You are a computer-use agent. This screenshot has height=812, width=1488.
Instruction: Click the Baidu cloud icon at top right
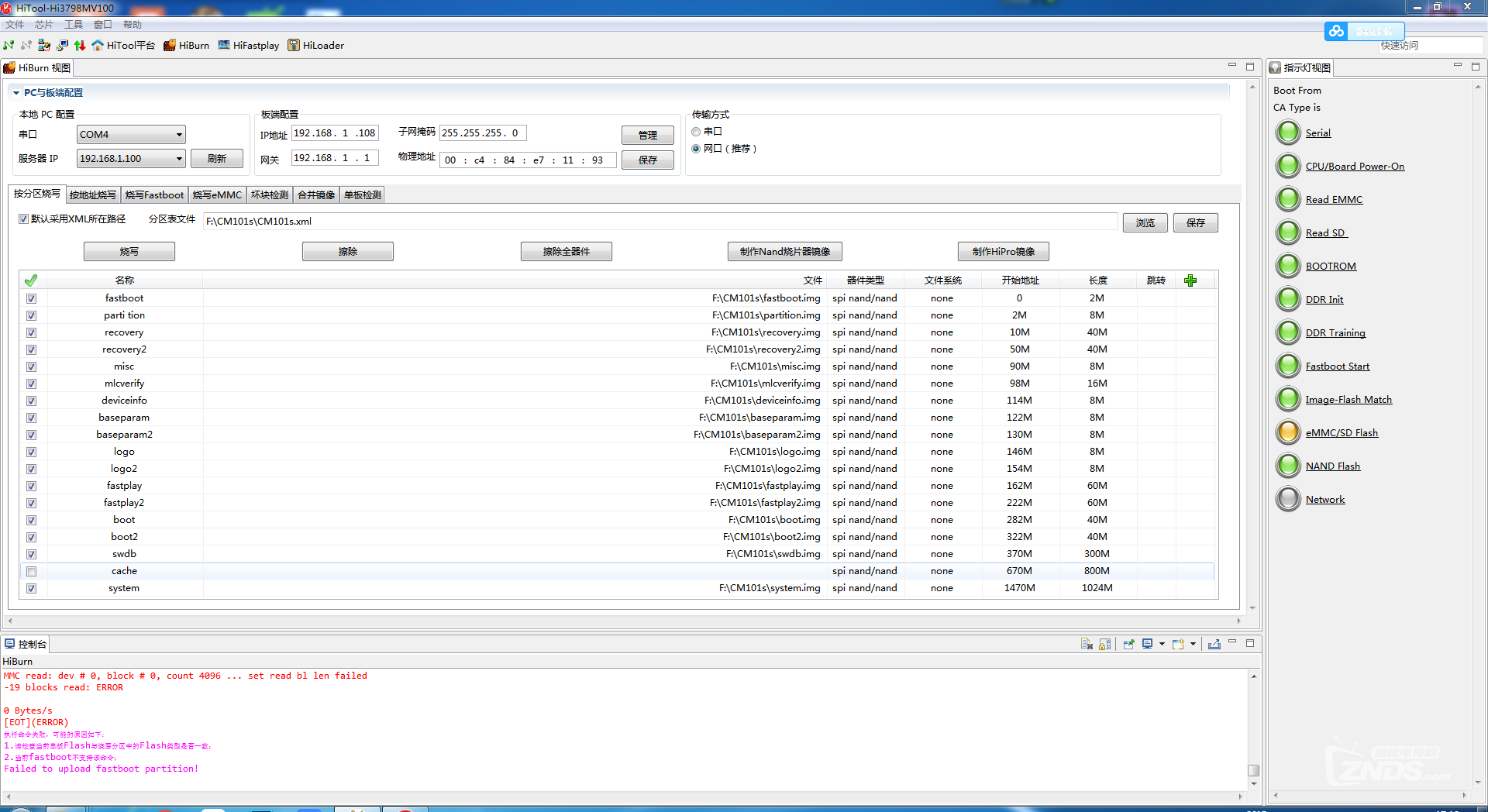coord(1336,31)
